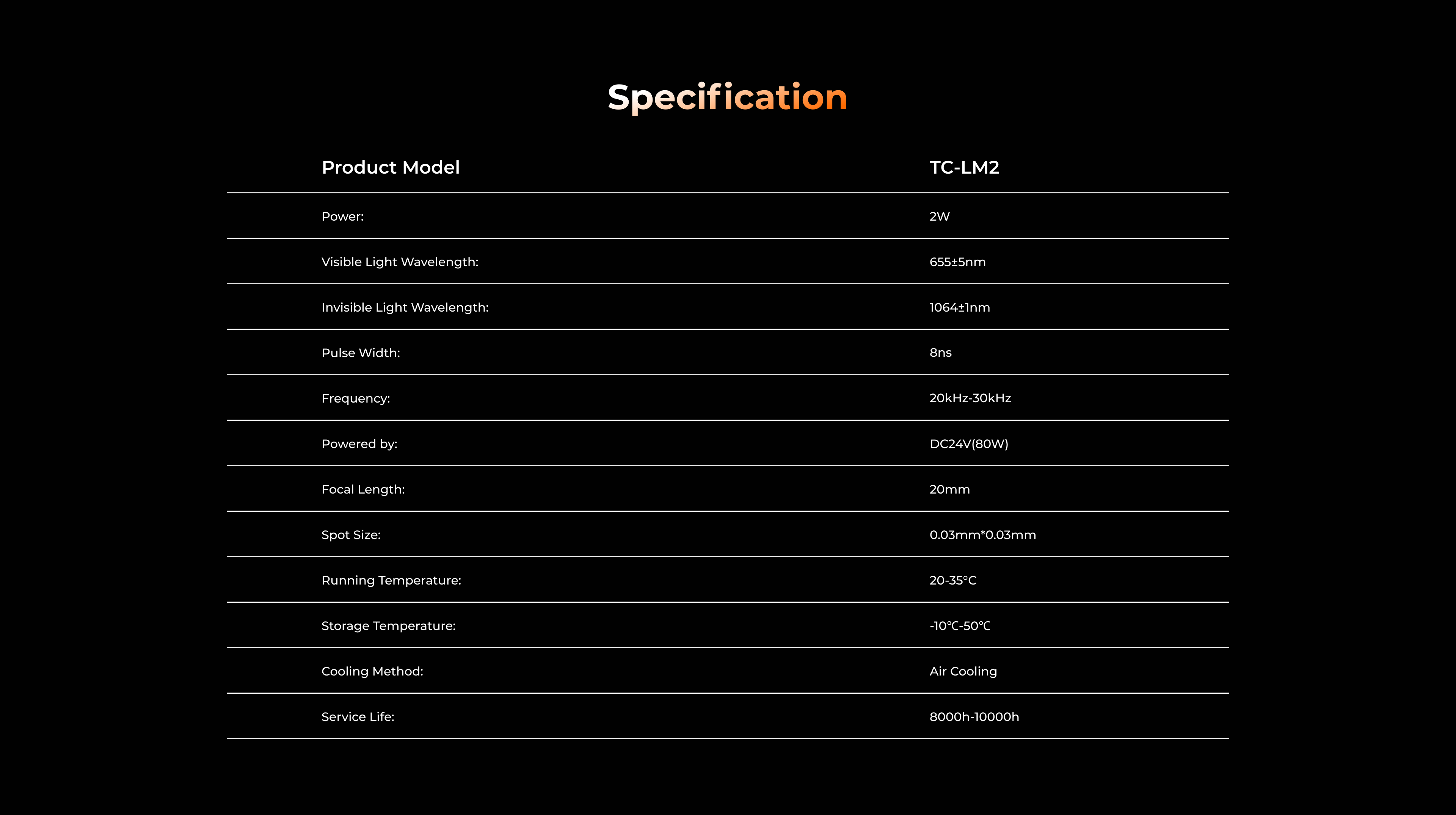Select the 8000h-10000h service life value
Image resolution: width=1456 pixels, height=815 pixels.
[x=974, y=717]
